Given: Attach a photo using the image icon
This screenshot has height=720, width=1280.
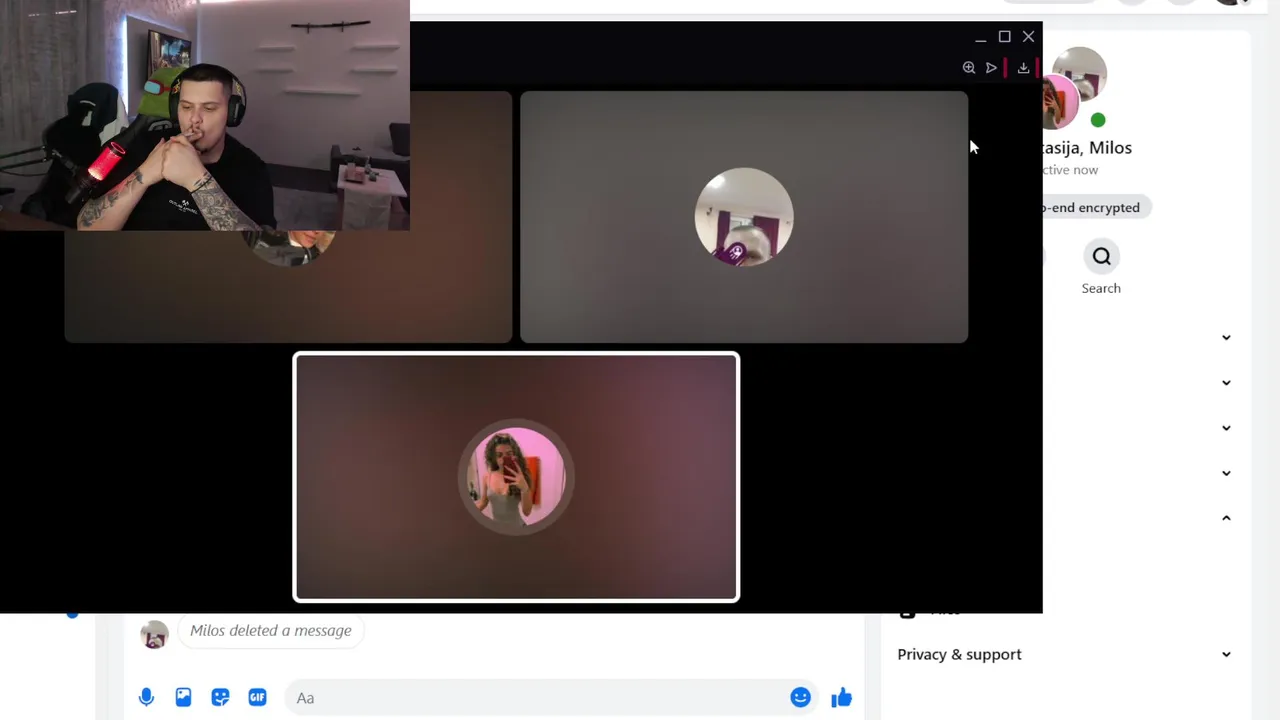Looking at the screenshot, I should pyautogui.click(x=183, y=697).
